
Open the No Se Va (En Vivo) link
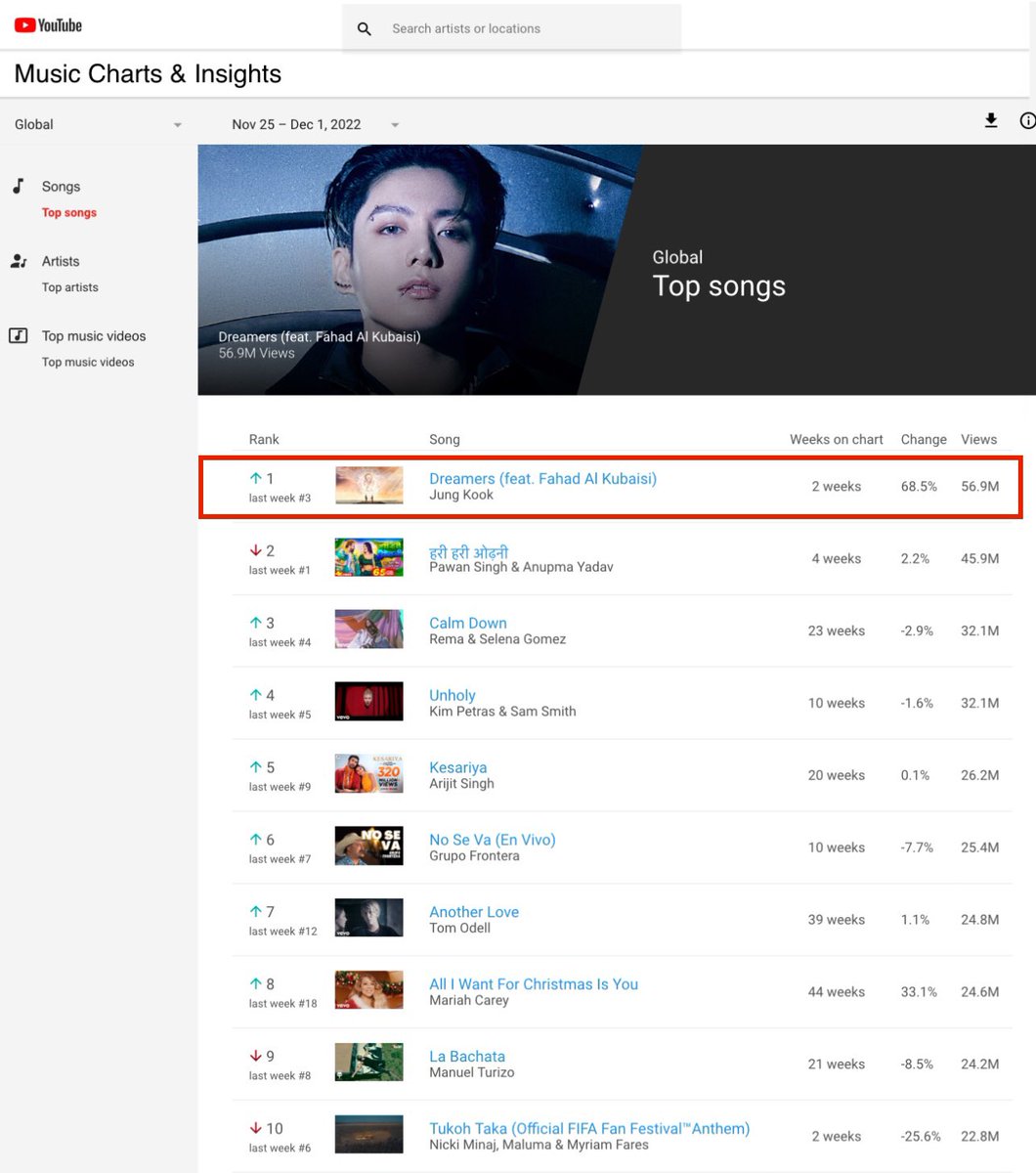click(x=493, y=840)
